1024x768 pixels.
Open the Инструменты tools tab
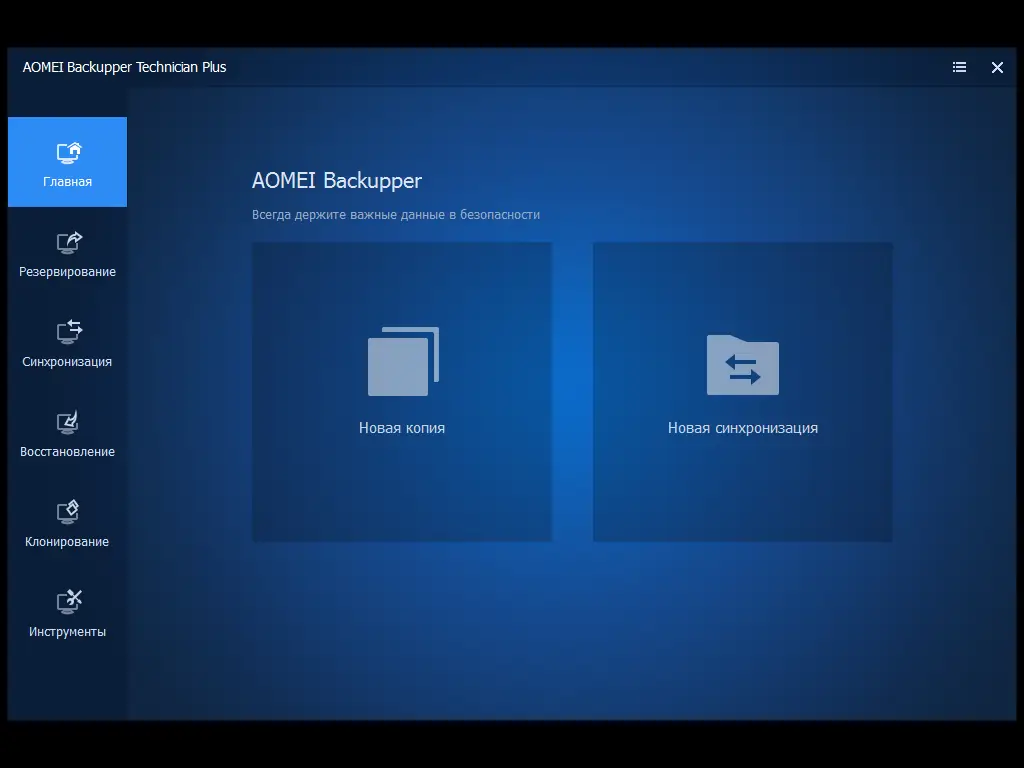point(67,615)
